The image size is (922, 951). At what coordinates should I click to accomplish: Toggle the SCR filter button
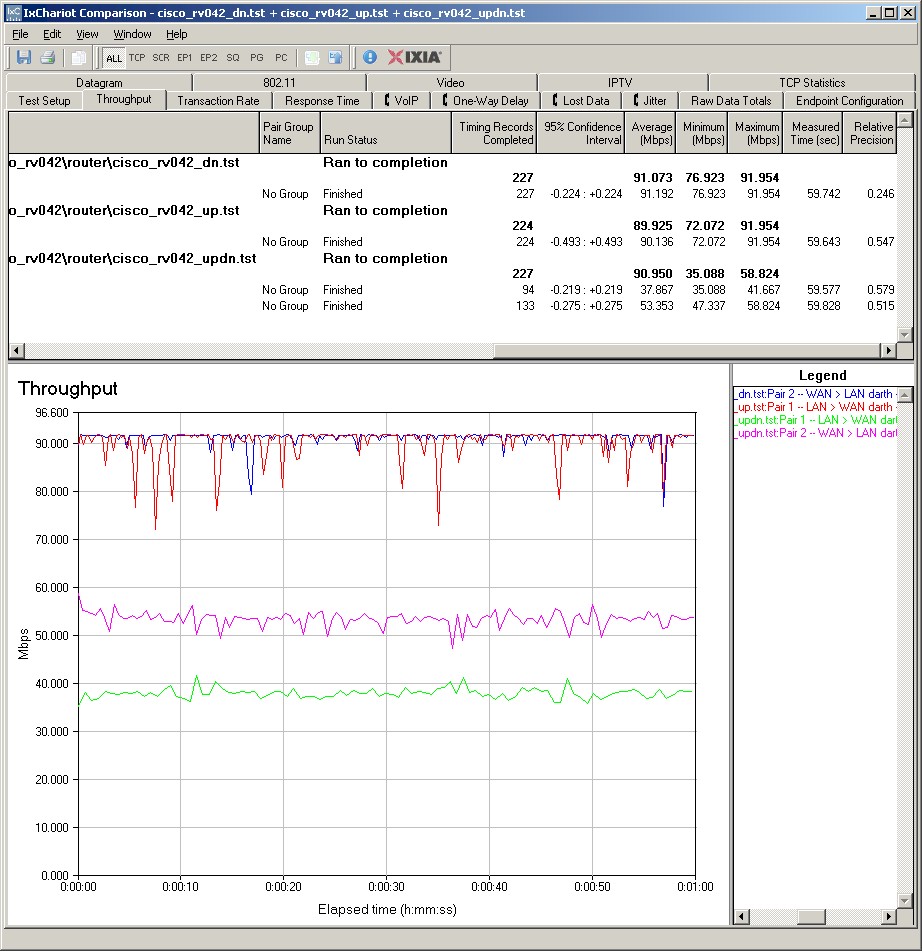click(161, 58)
